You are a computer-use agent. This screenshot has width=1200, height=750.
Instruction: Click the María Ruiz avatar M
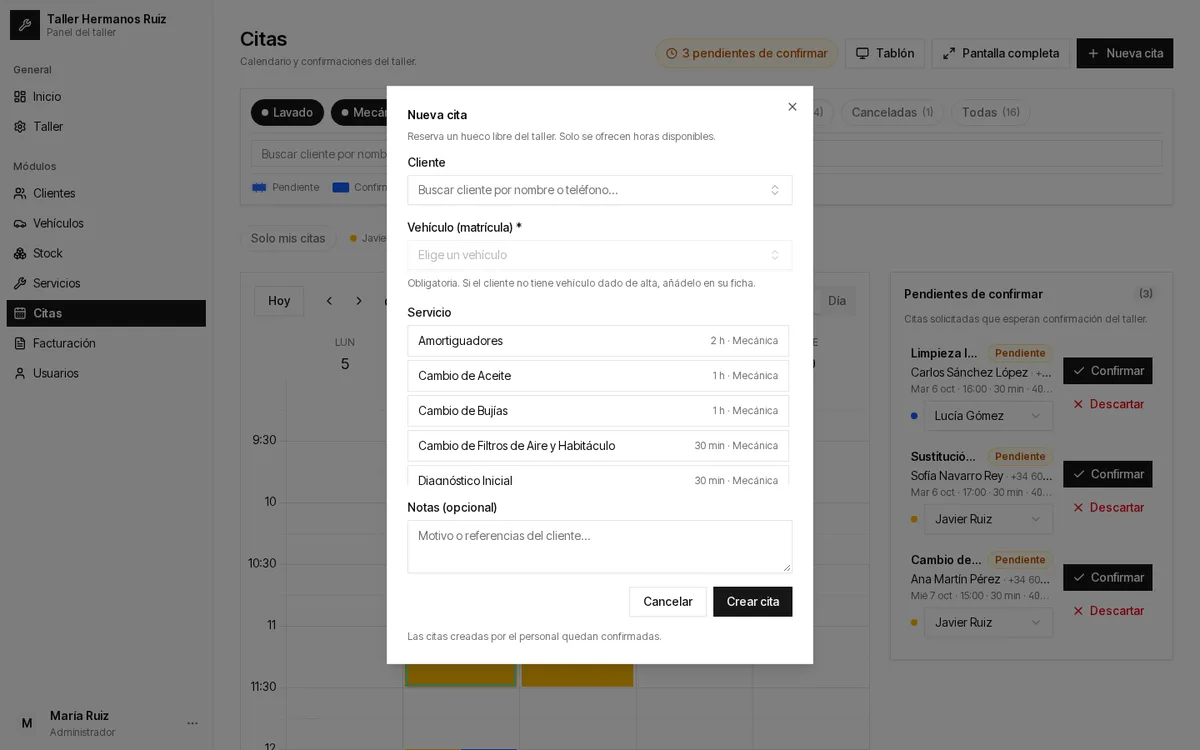pos(27,723)
